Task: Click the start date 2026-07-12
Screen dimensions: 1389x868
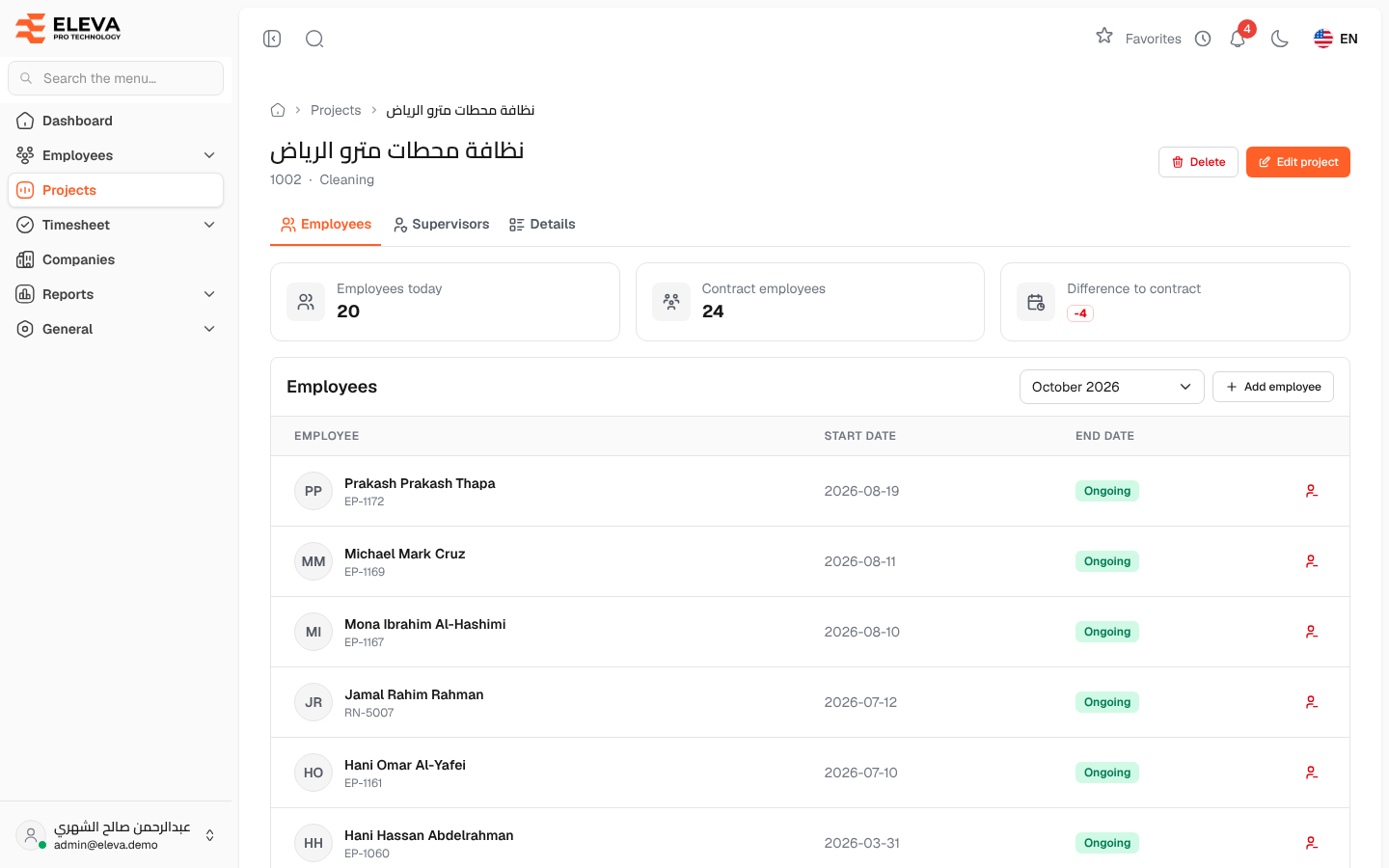Action: pyautogui.click(x=860, y=702)
